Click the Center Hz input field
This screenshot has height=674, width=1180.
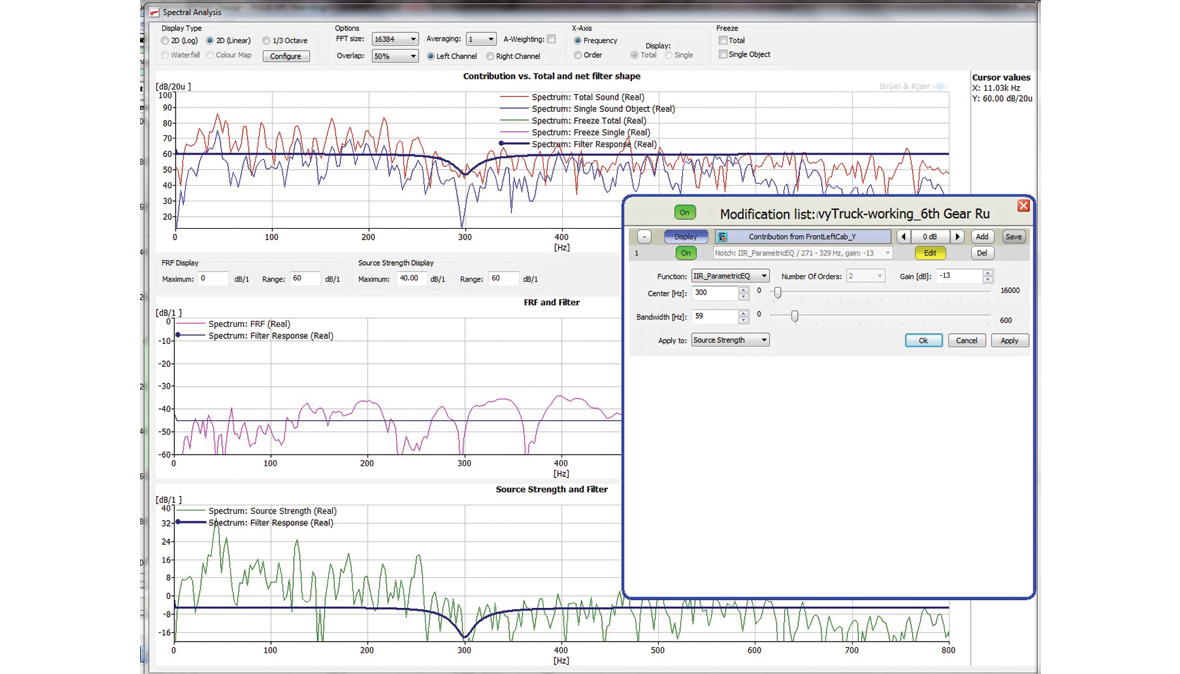click(712, 293)
